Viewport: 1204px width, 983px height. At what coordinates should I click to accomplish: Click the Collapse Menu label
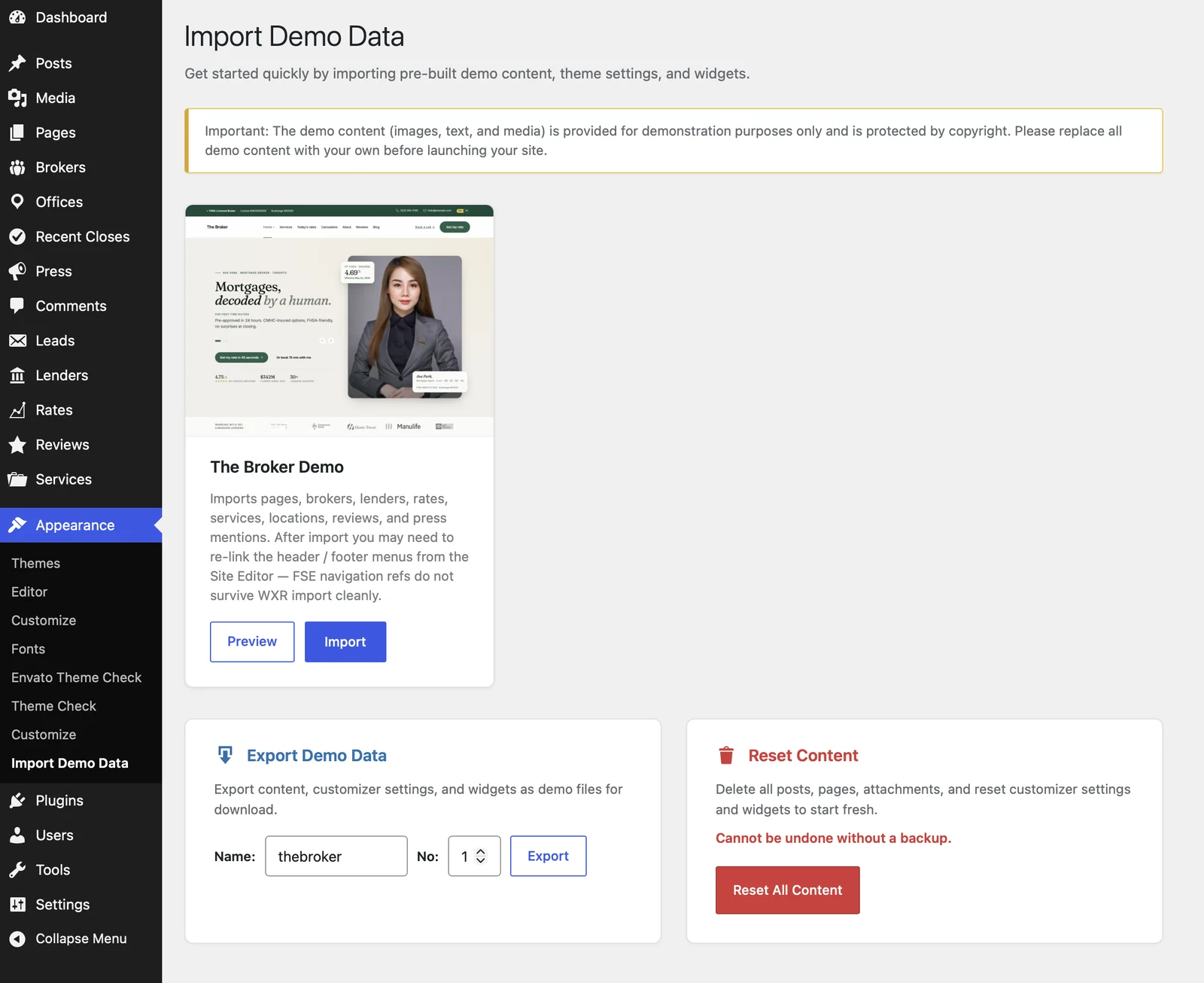coord(81,939)
